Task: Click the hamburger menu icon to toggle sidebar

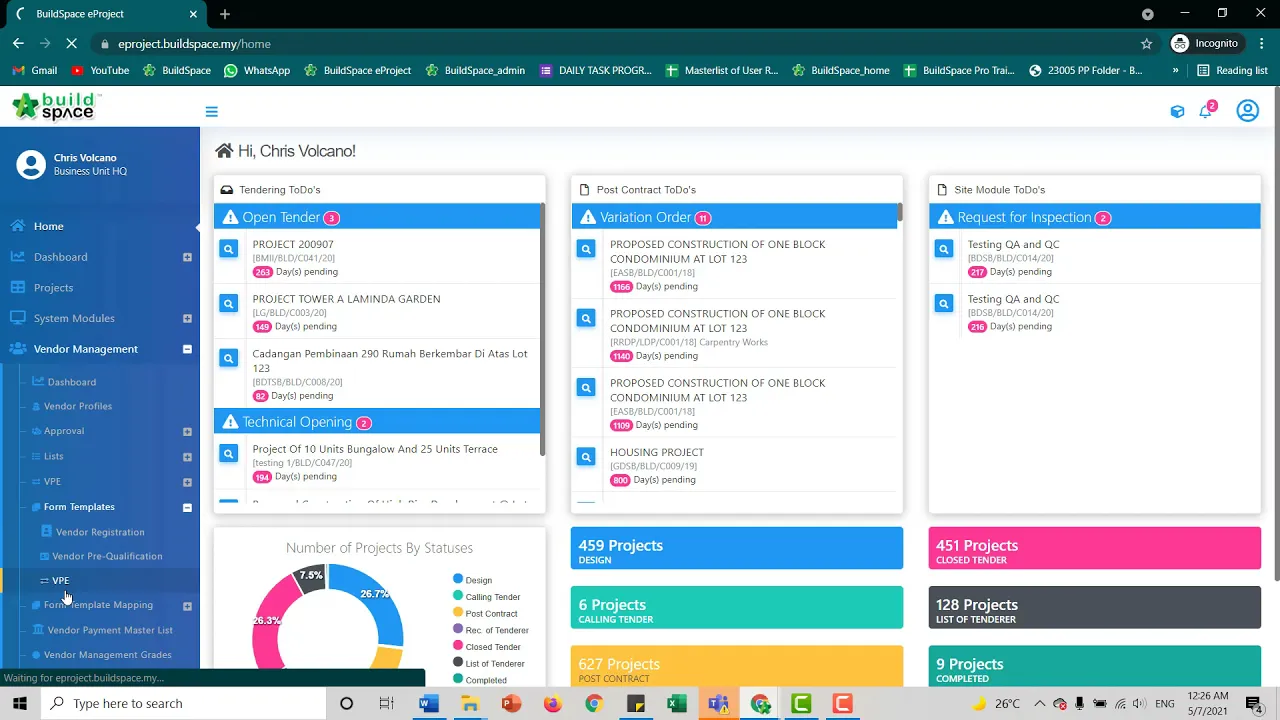Action: tap(211, 112)
